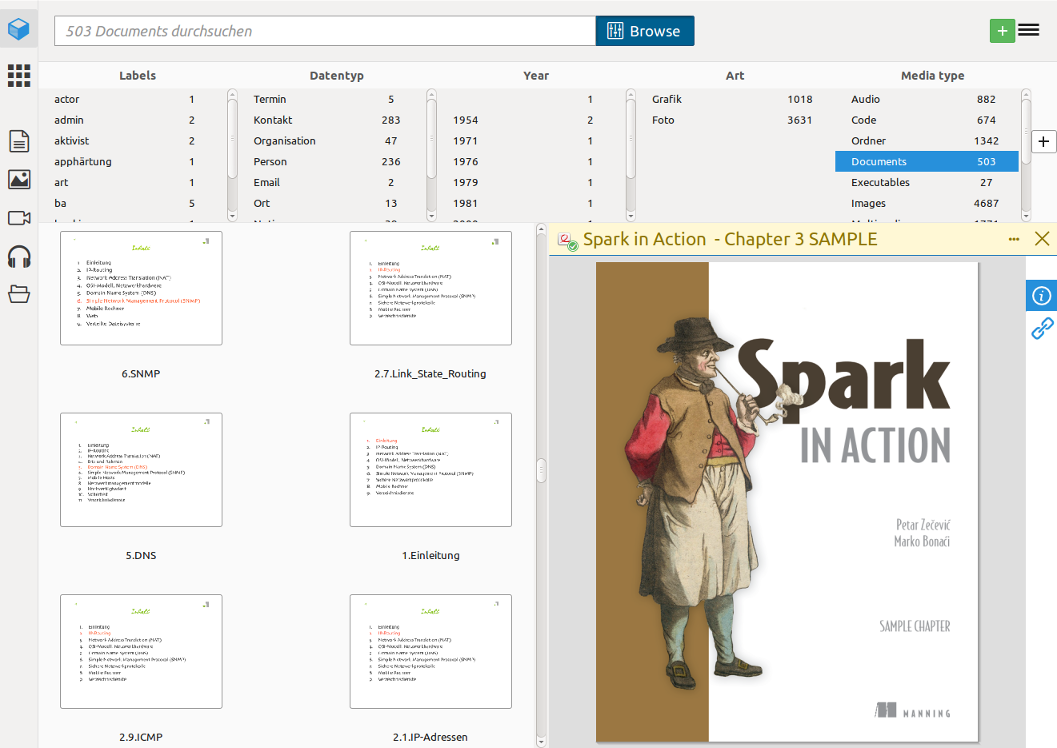Click the Datentyp column header
The width and height of the screenshot is (1057, 748).
click(336, 75)
